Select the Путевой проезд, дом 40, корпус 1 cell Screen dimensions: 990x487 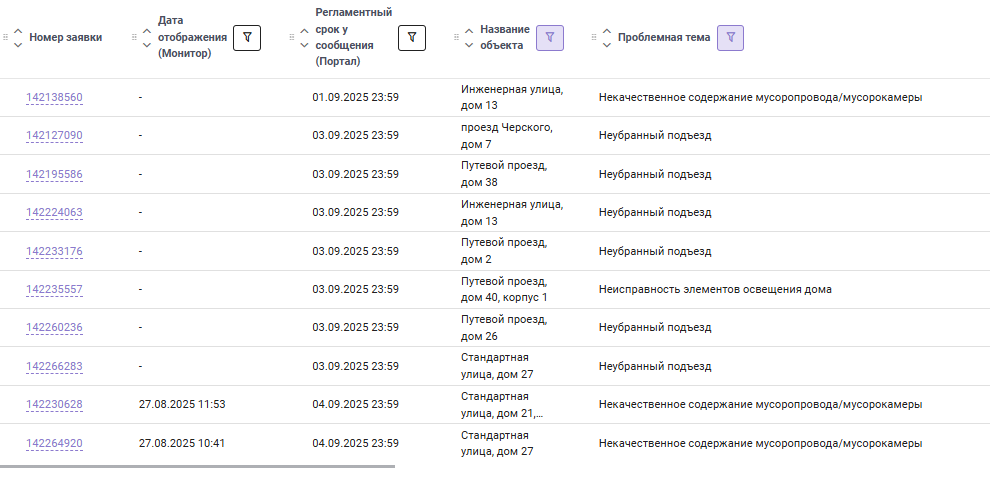click(504, 289)
